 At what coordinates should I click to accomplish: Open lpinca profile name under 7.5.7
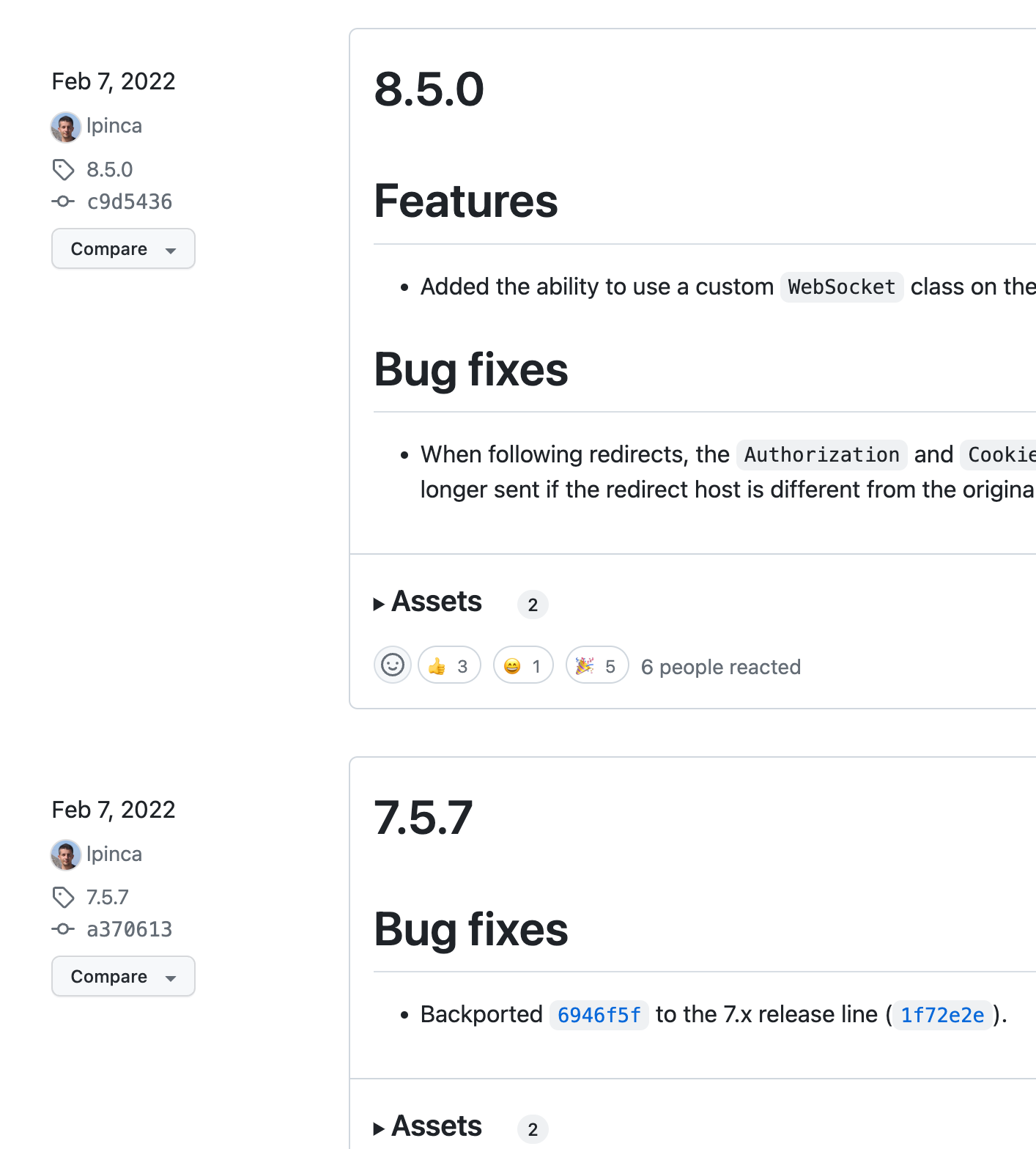click(x=114, y=854)
